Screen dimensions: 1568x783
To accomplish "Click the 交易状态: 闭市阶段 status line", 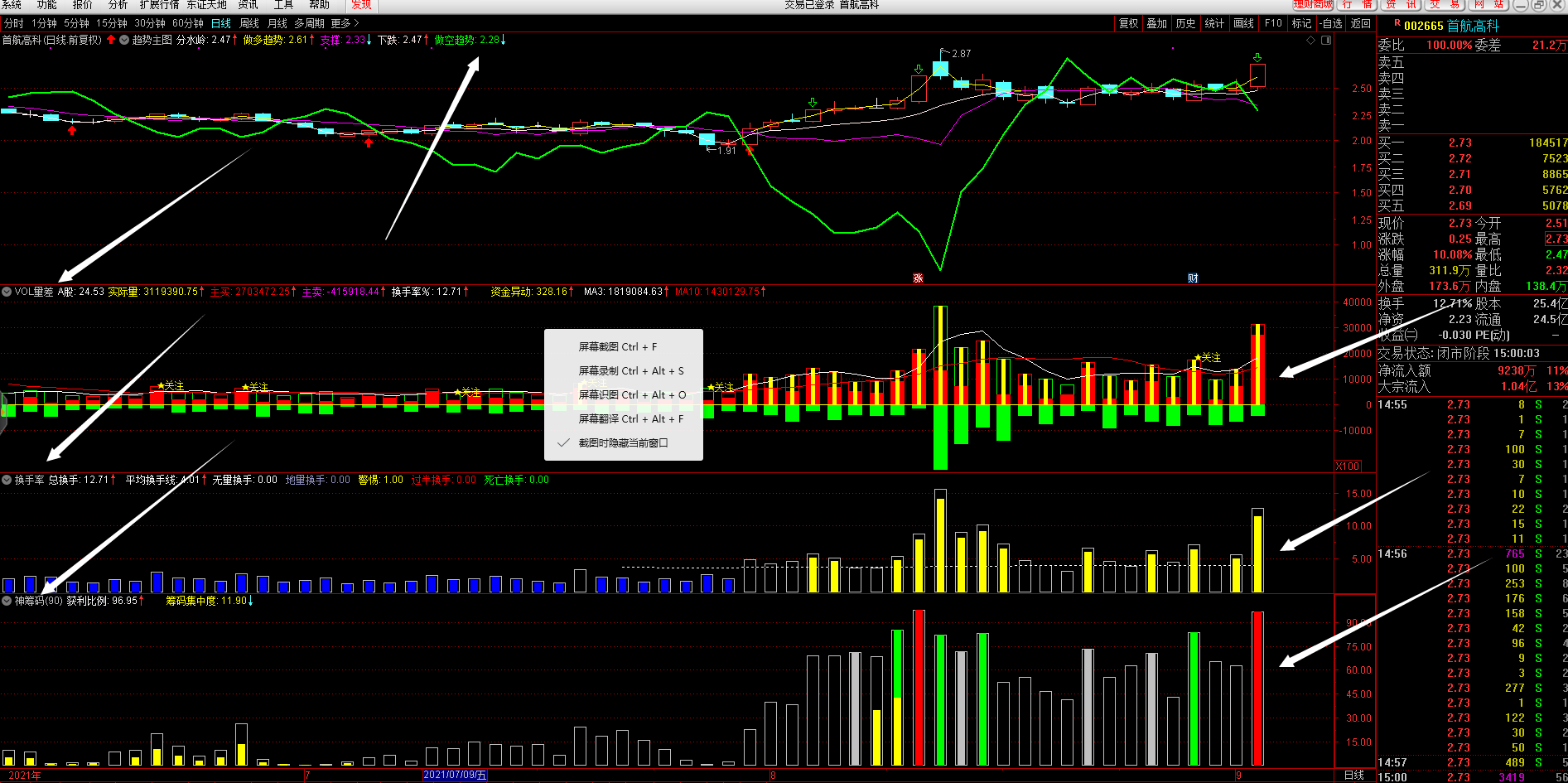I will [x=1459, y=353].
